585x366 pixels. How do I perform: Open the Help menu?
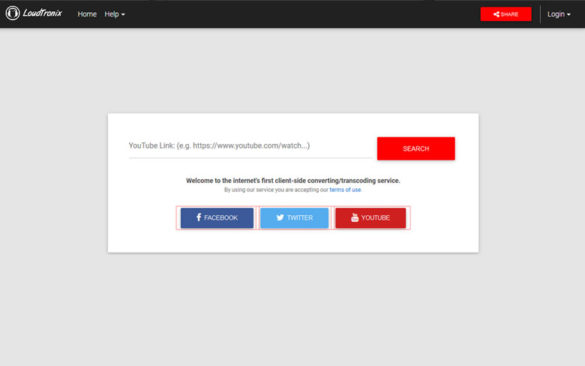coord(115,14)
